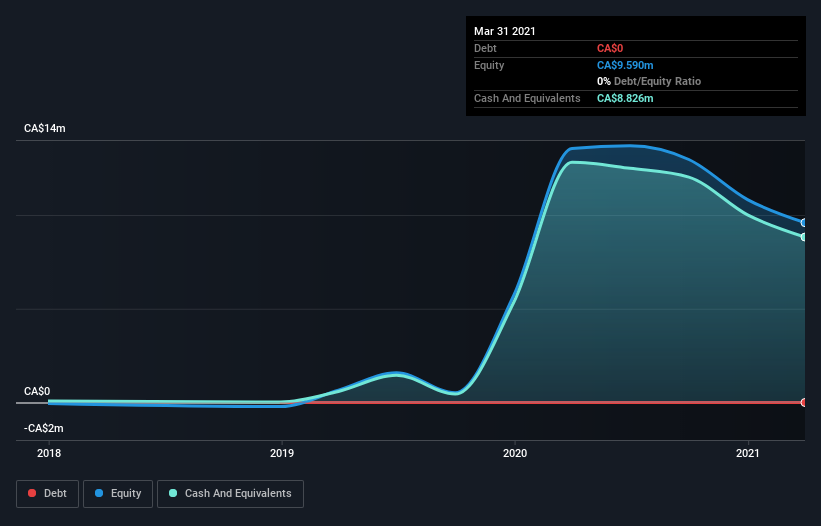The height and width of the screenshot is (526, 821).
Task: Click the 0% Debt/Equity Ratio text
Action: (649, 82)
